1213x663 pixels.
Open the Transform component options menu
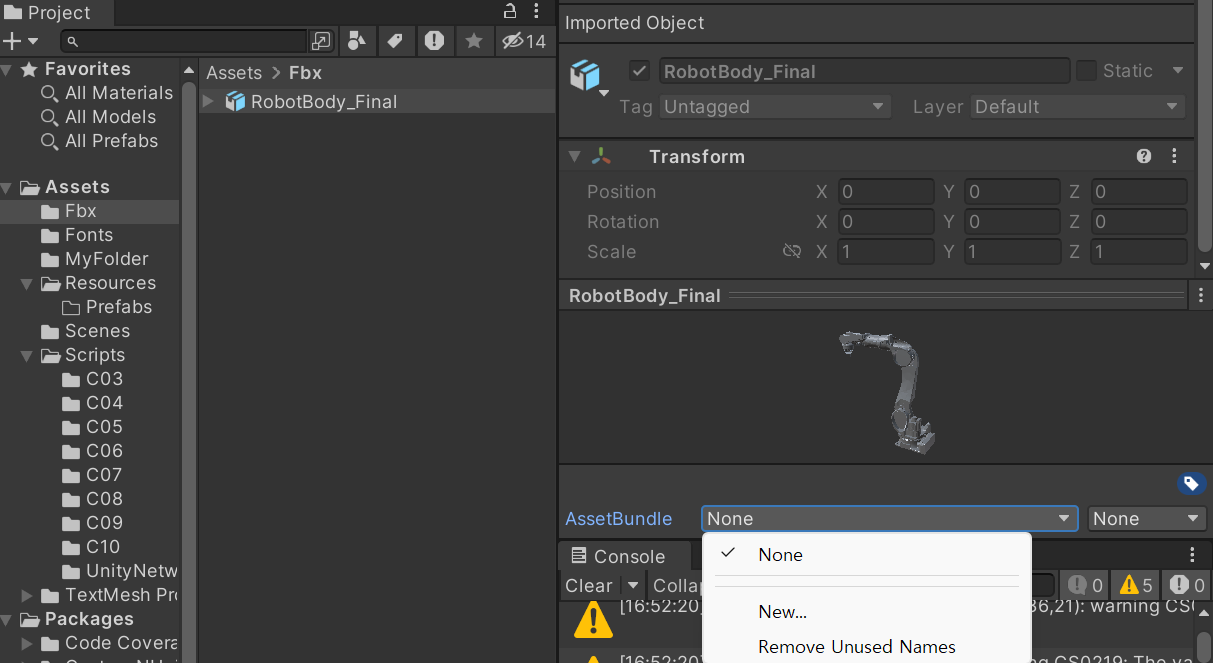pos(1174,157)
